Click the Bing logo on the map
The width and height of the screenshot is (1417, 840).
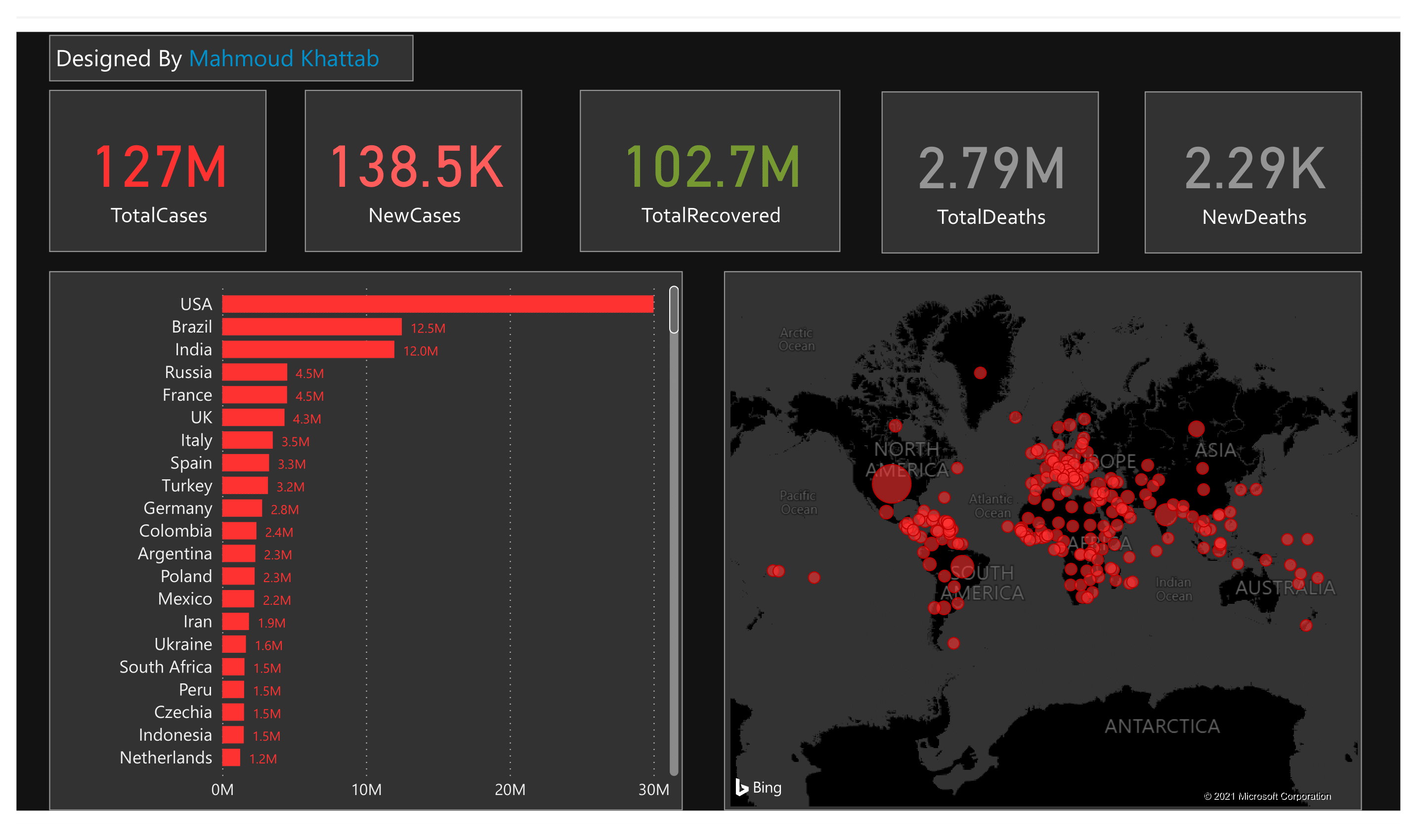point(759,787)
